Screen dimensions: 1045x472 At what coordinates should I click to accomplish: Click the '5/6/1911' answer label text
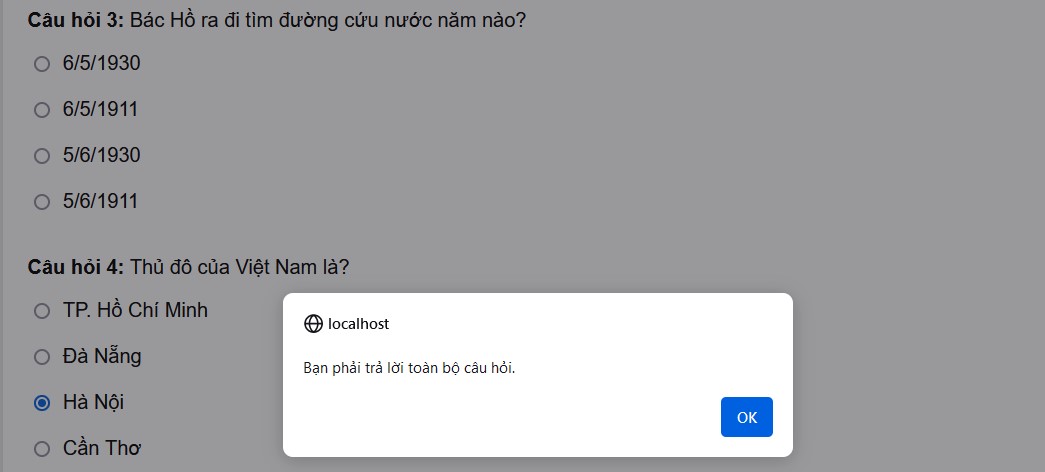101,201
